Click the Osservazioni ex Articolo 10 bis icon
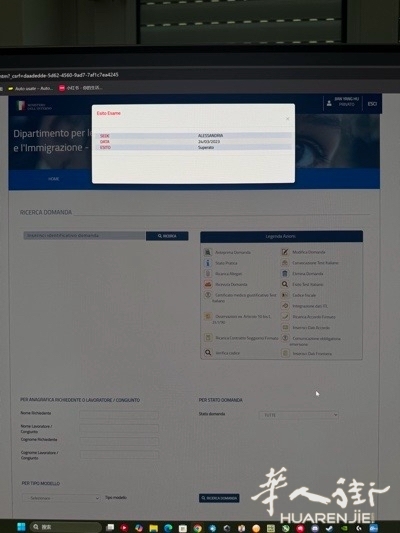The width and height of the screenshot is (400, 533). coord(208,316)
